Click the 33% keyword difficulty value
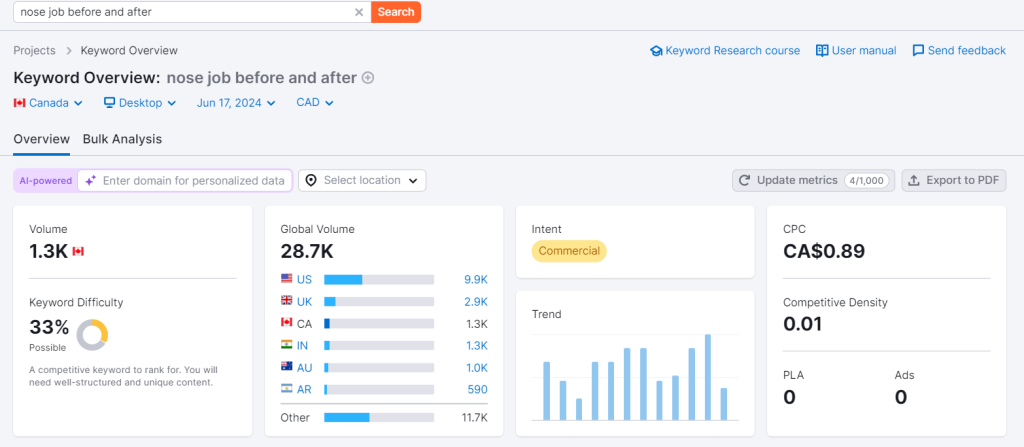Viewport: 1024px width, 447px height. tap(50, 327)
